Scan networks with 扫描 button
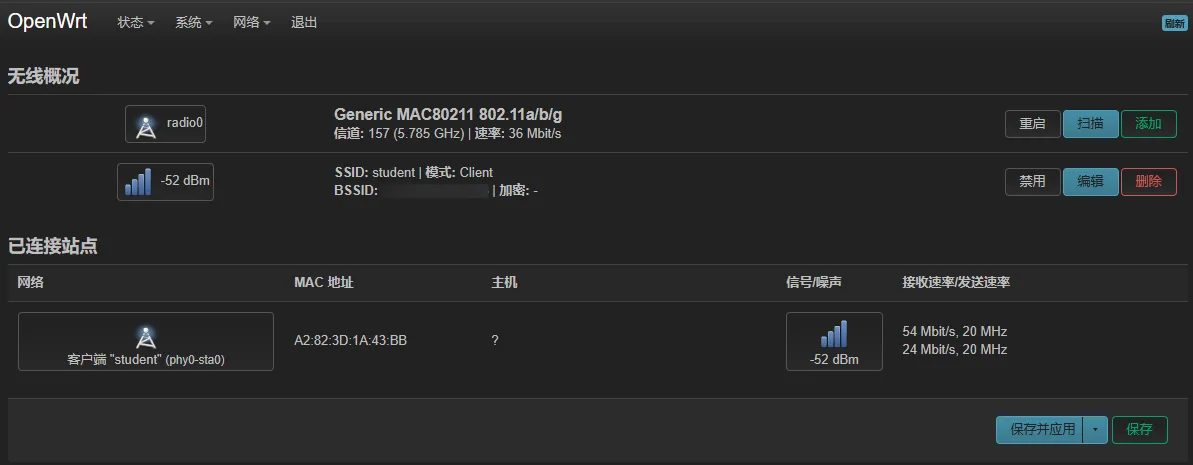This screenshot has height=465, width=1193. 1090,124
